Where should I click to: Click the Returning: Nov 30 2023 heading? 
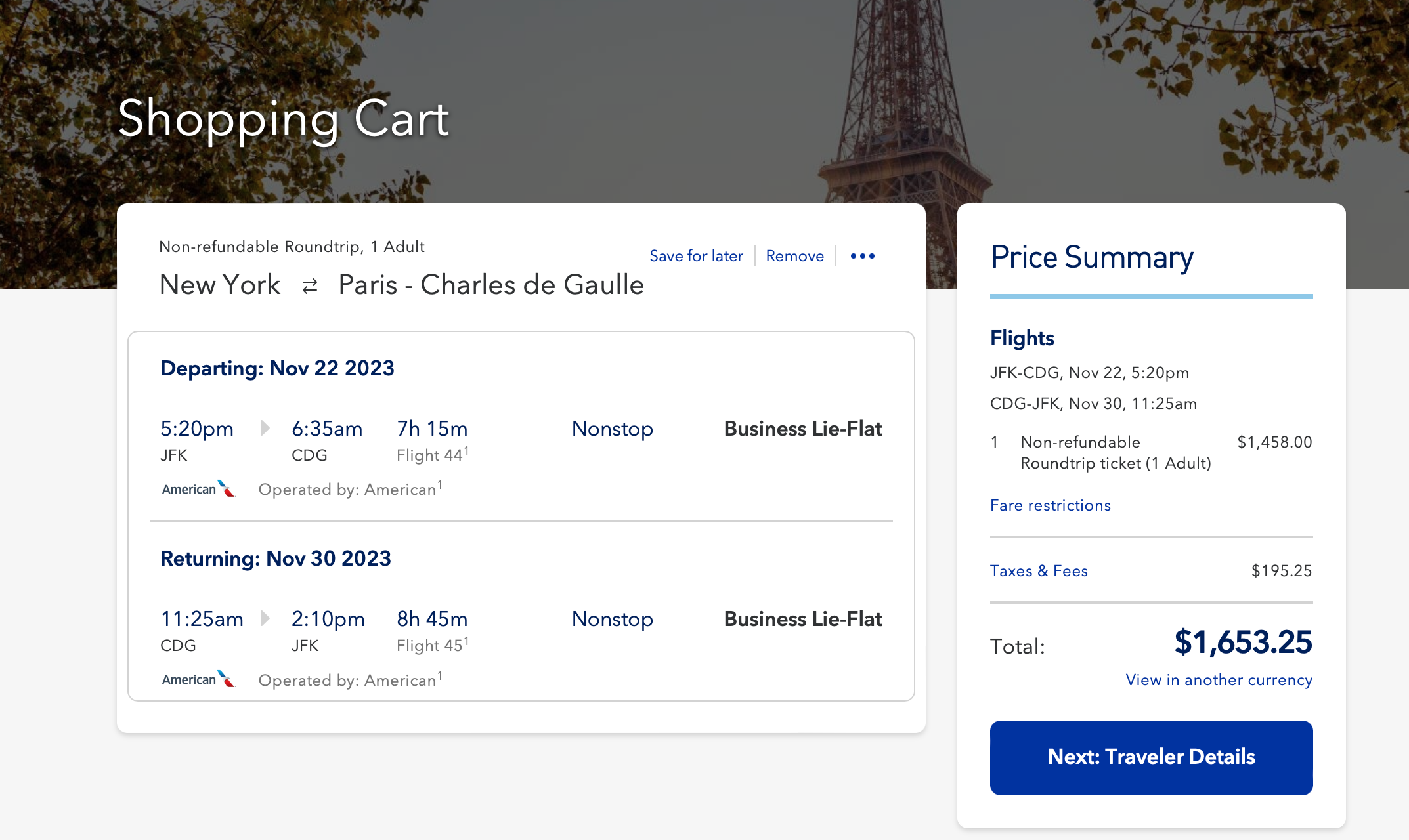276,558
